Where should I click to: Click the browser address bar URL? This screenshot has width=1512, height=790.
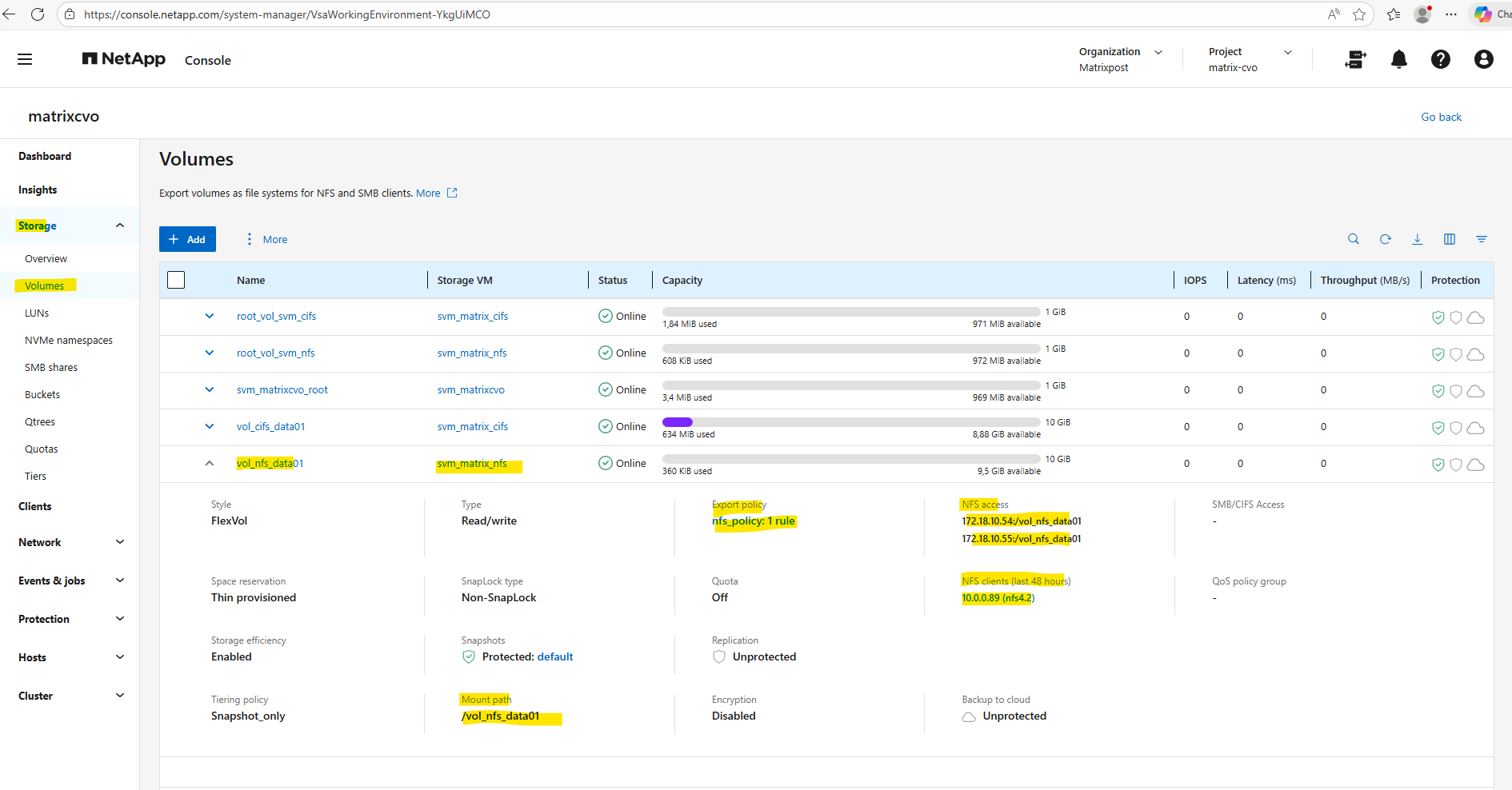[x=286, y=14]
